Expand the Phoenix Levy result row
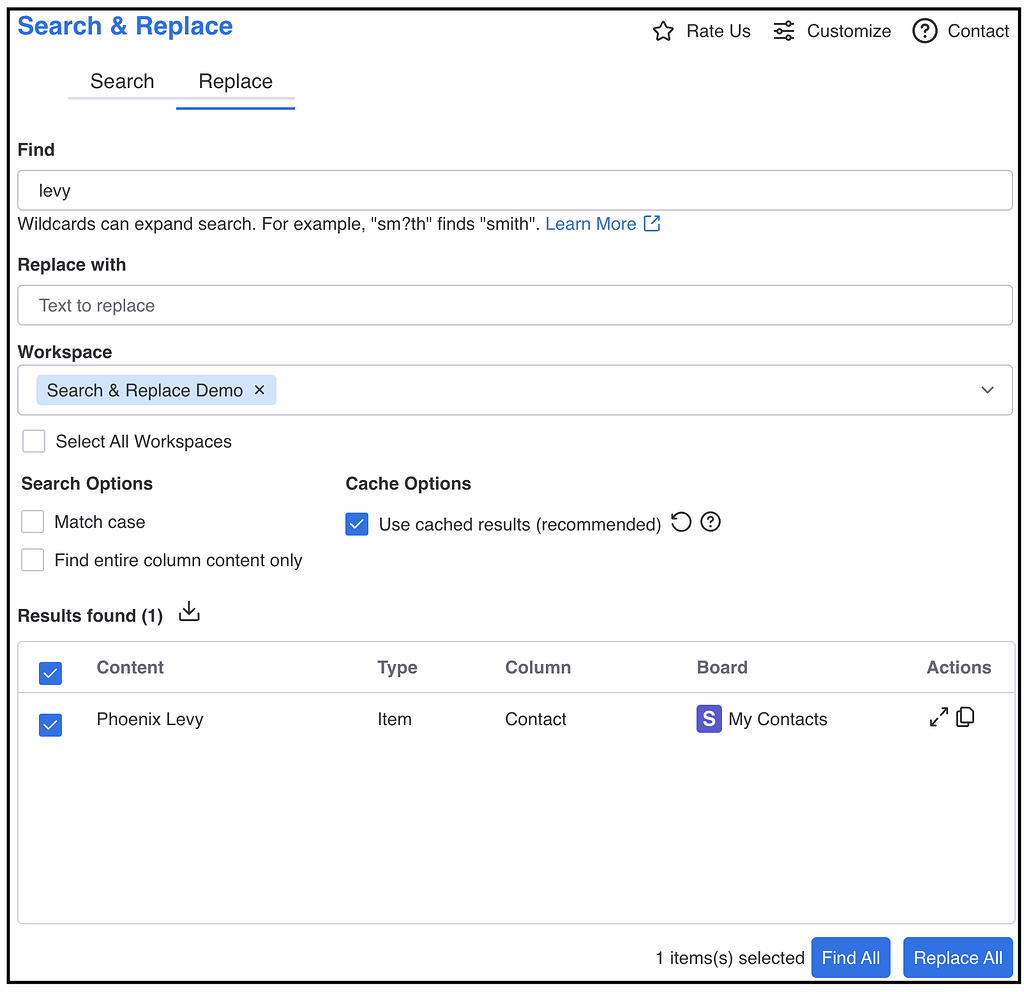 [938, 717]
